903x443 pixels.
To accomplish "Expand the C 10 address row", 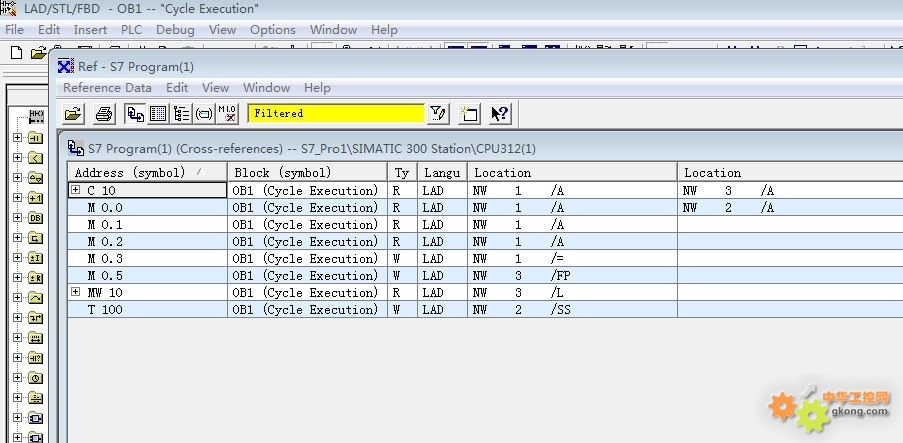I will click(75, 190).
